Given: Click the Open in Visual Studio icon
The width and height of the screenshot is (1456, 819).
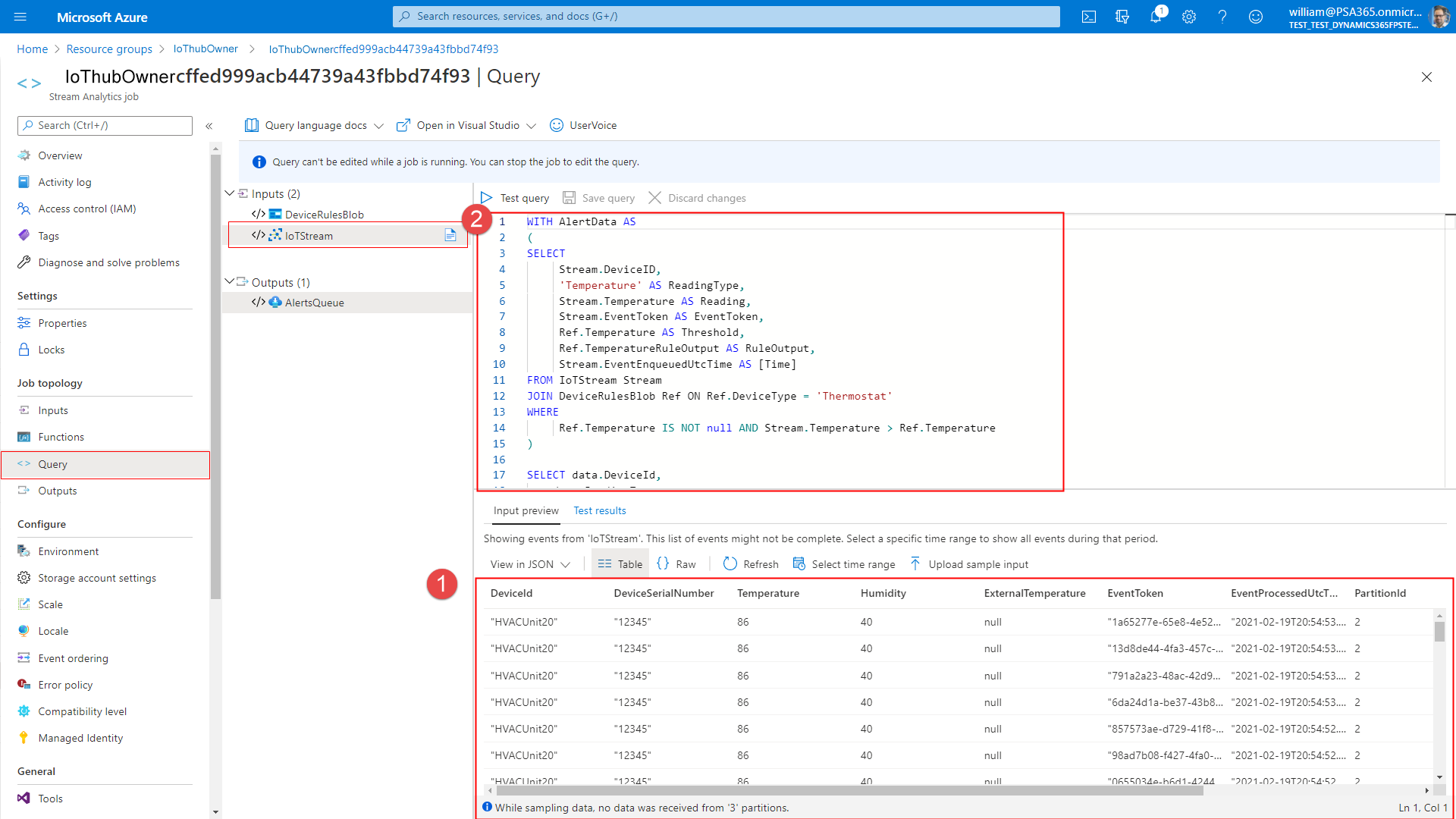Looking at the screenshot, I should 404,125.
